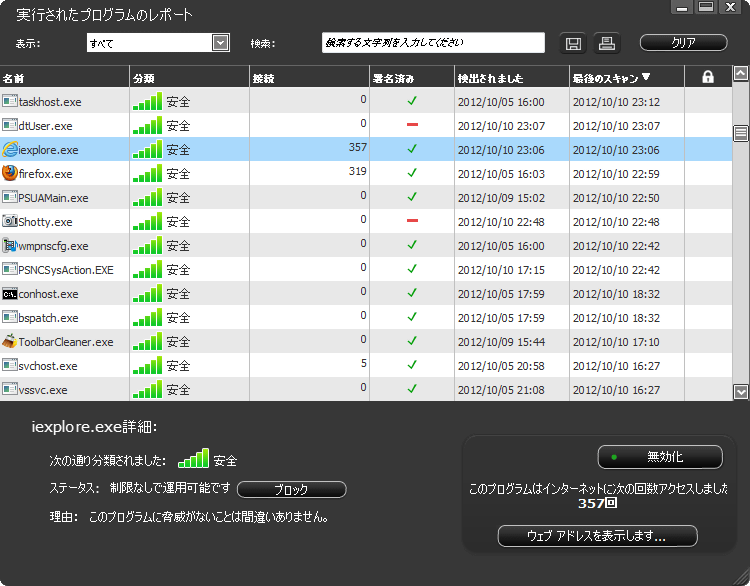750x586 pixels.
Task: Sort the table by the 名前 column header
Action: (65, 78)
